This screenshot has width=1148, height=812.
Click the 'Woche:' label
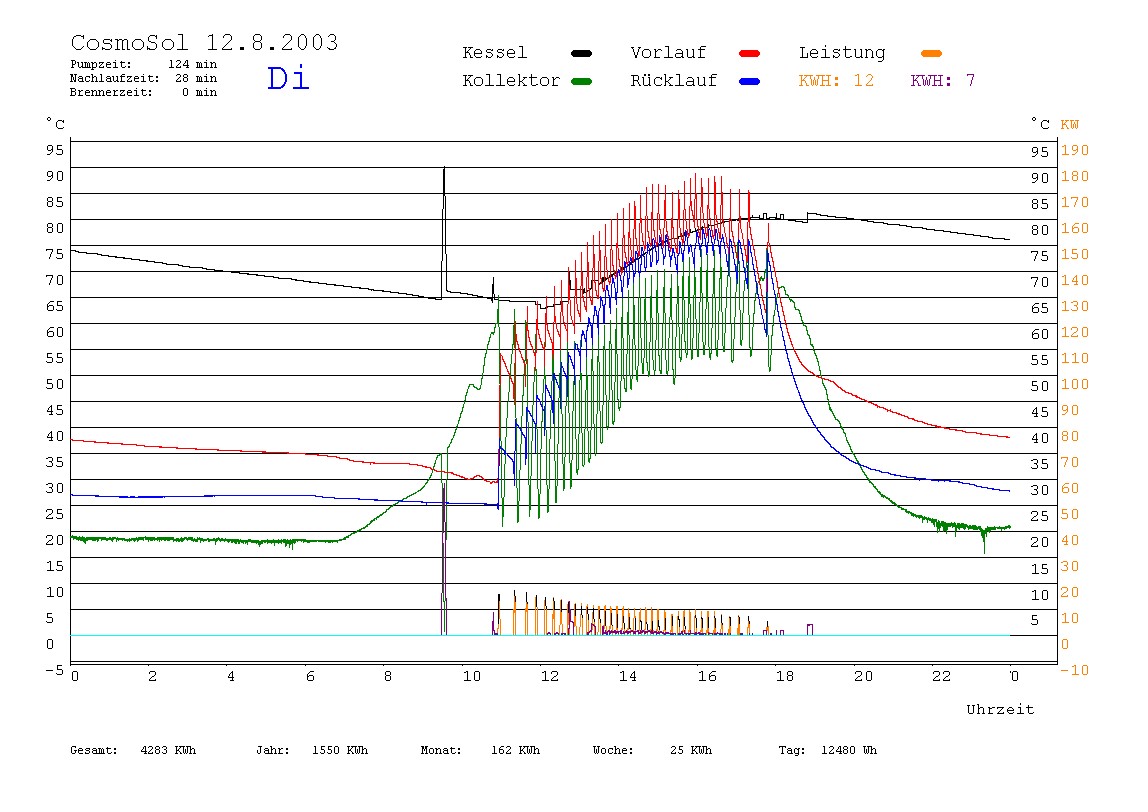point(613,750)
